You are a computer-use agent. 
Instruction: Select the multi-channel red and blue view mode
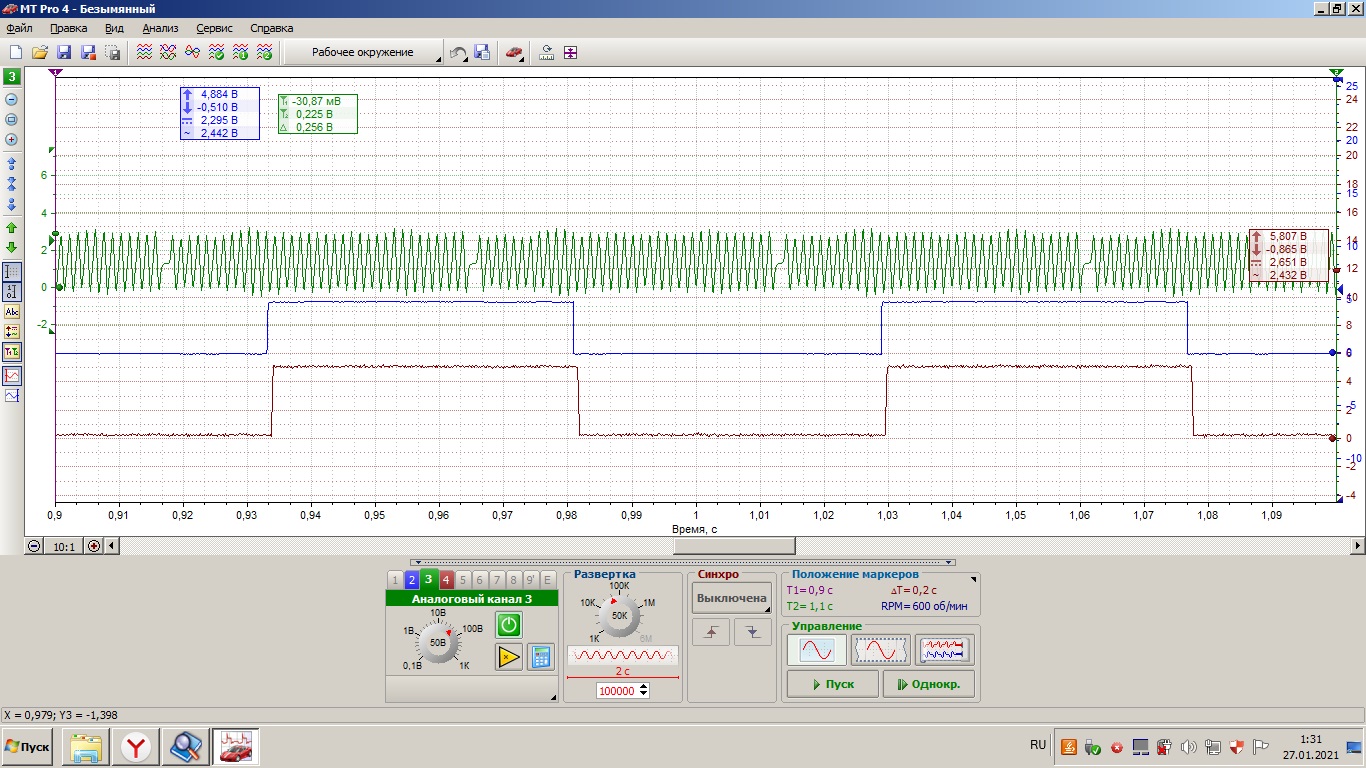pos(945,650)
